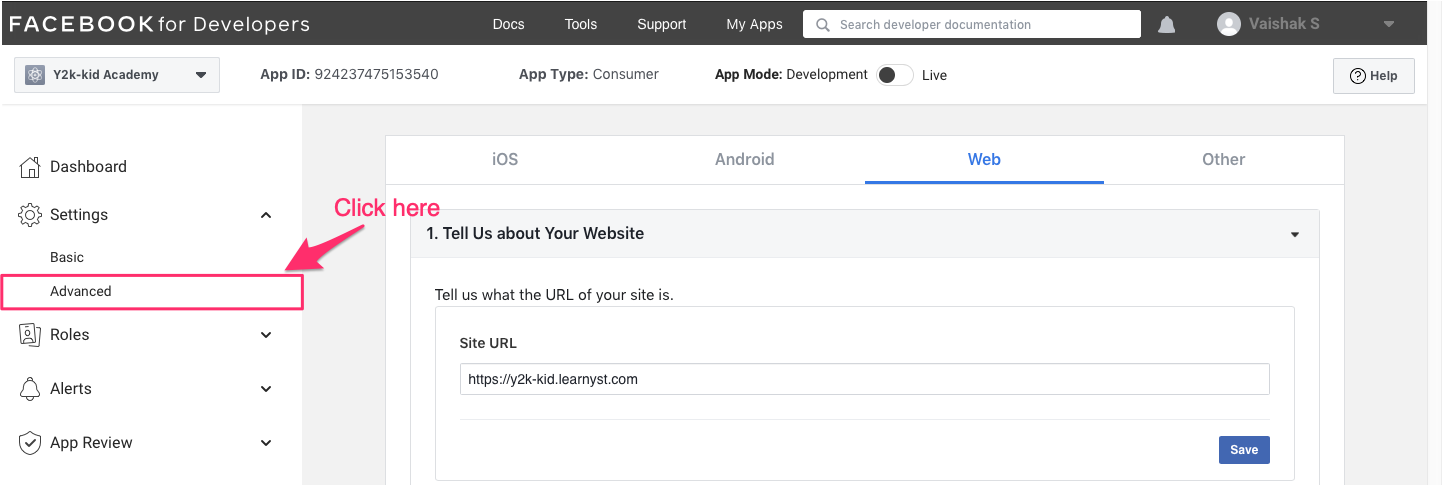
Task: Click the Roles label in the sidebar
Action: (70, 335)
